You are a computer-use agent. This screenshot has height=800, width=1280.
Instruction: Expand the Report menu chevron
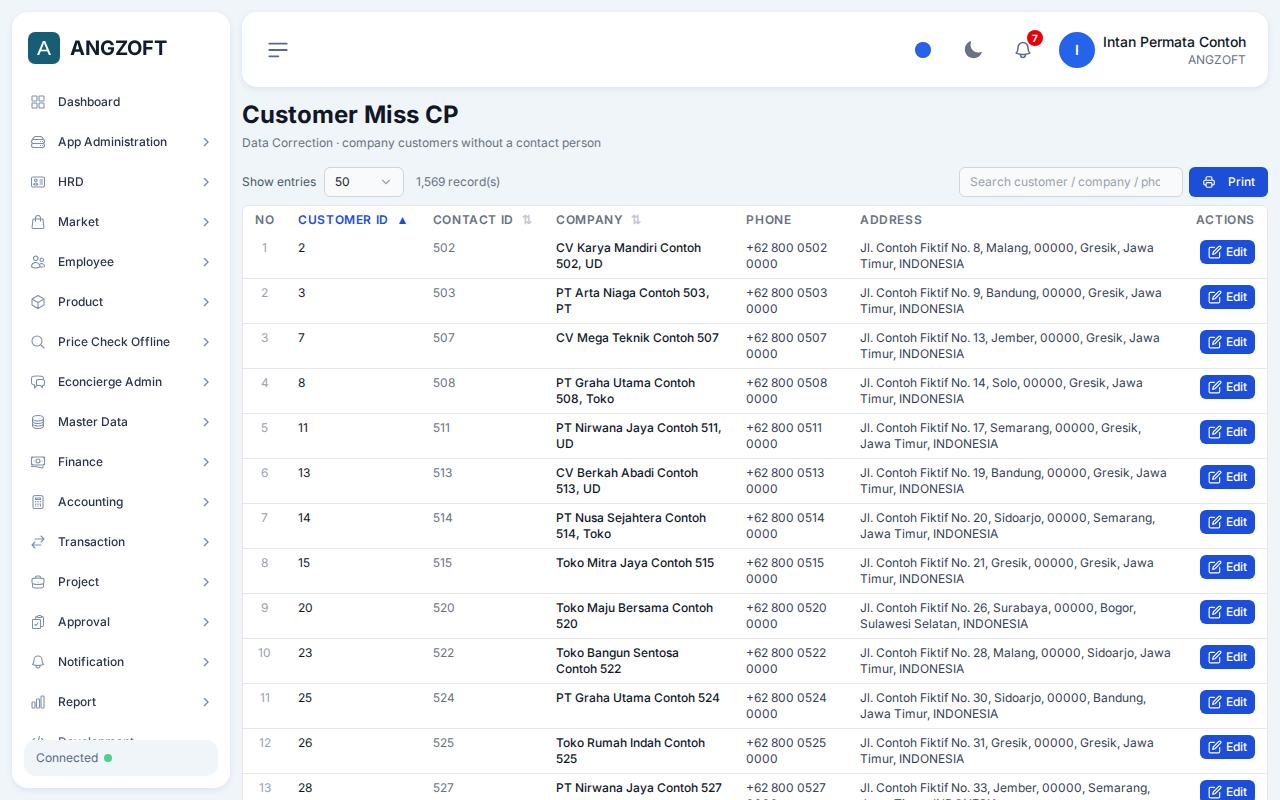(x=206, y=702)
